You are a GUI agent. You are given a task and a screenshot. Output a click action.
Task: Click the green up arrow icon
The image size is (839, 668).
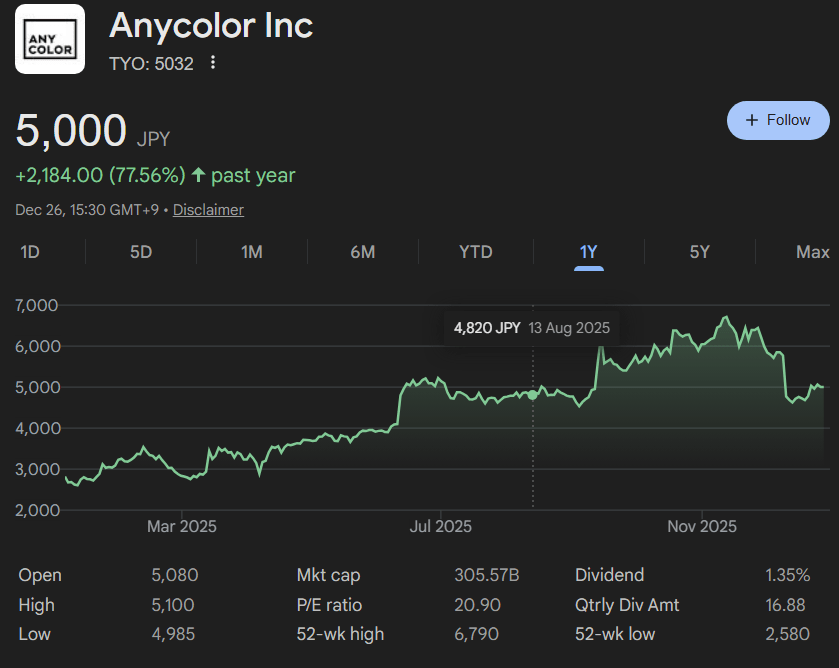[198, 175]
